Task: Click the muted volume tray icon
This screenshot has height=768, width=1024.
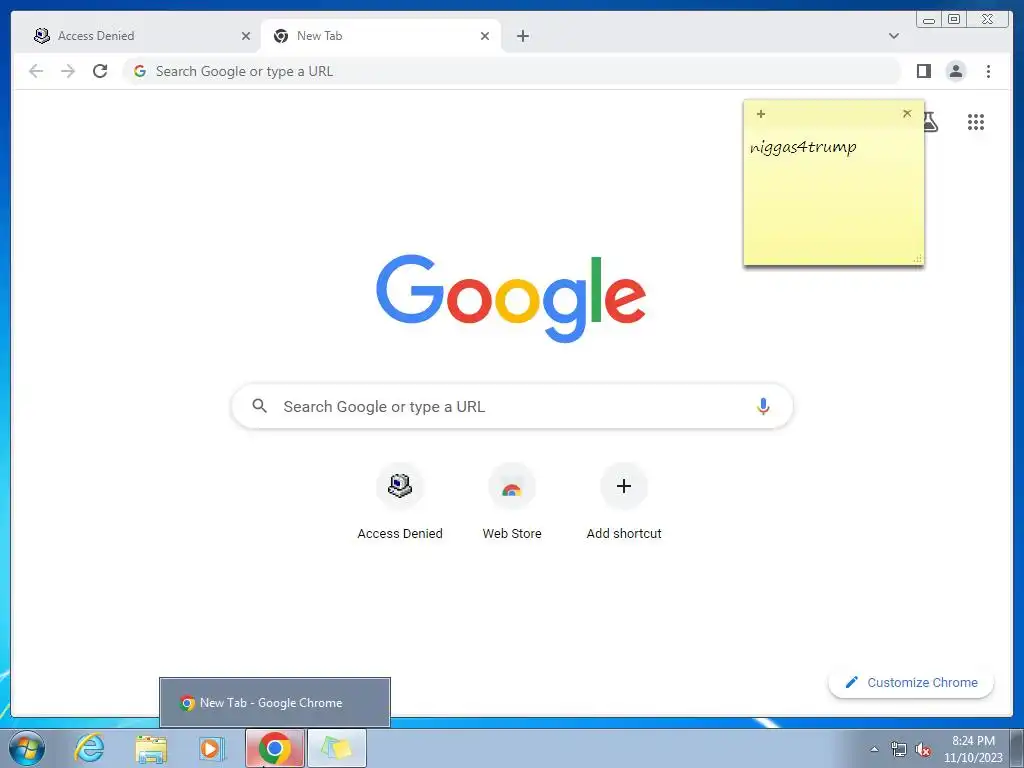Action: tap(923, 750)
